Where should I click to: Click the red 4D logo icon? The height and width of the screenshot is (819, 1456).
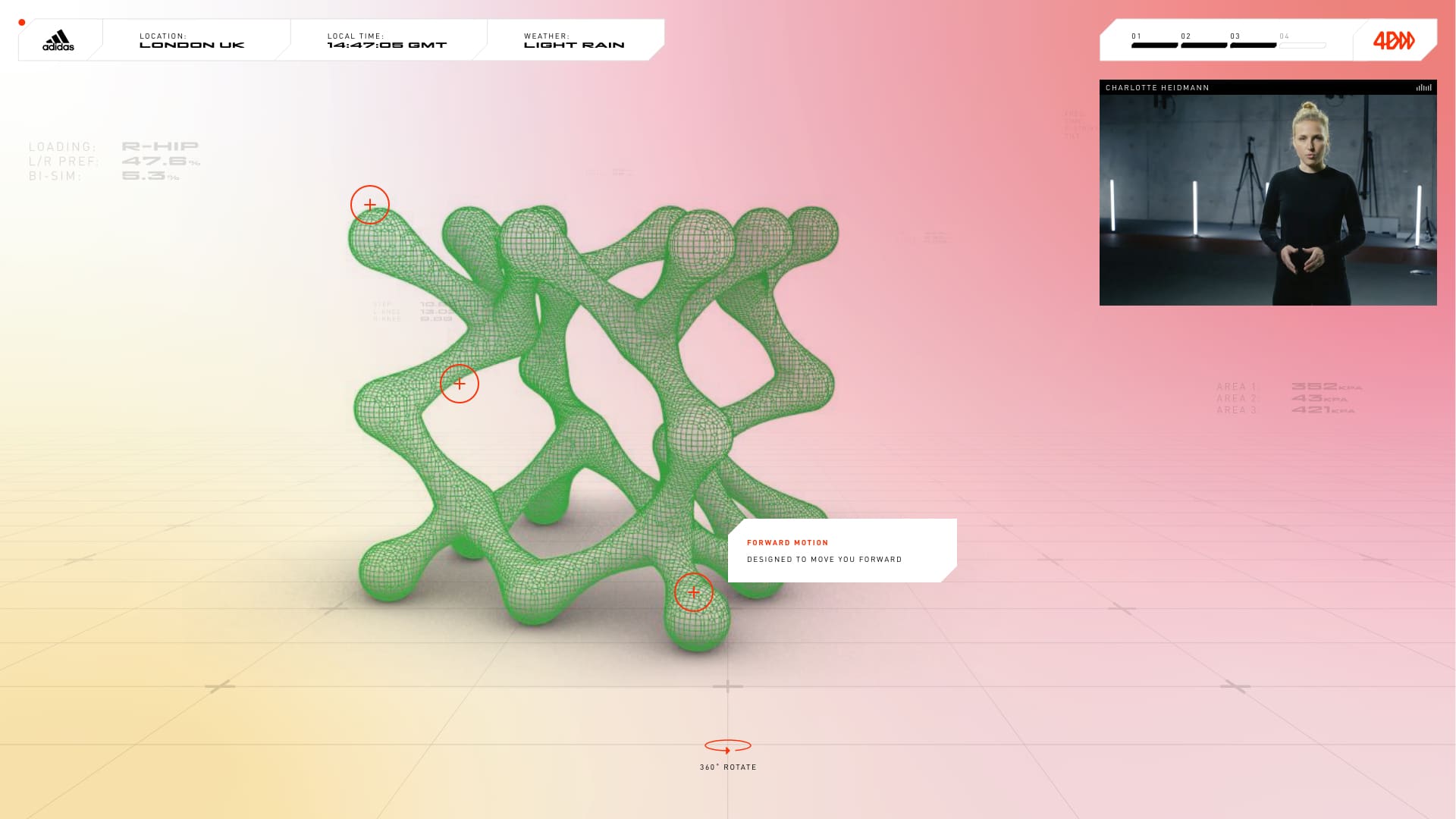[1394, 40]
